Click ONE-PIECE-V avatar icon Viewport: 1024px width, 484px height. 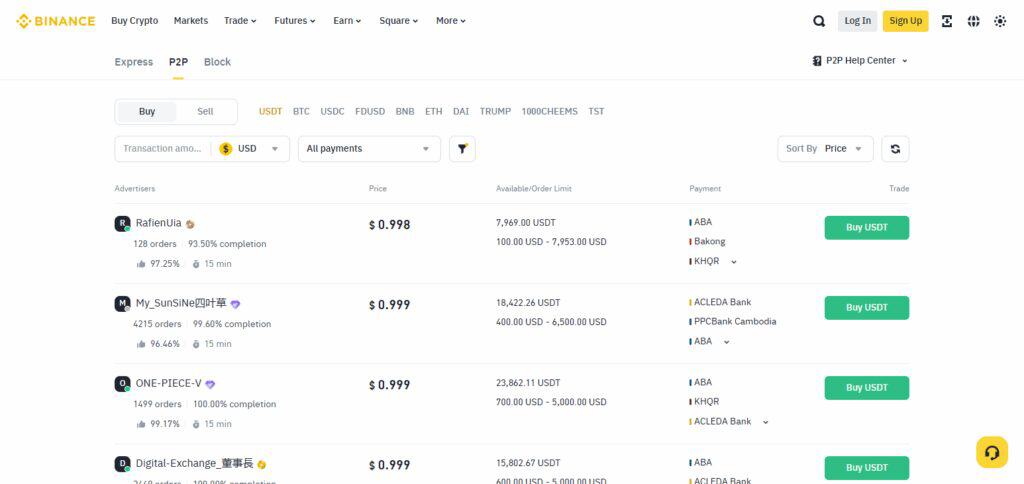pos(122,384)
